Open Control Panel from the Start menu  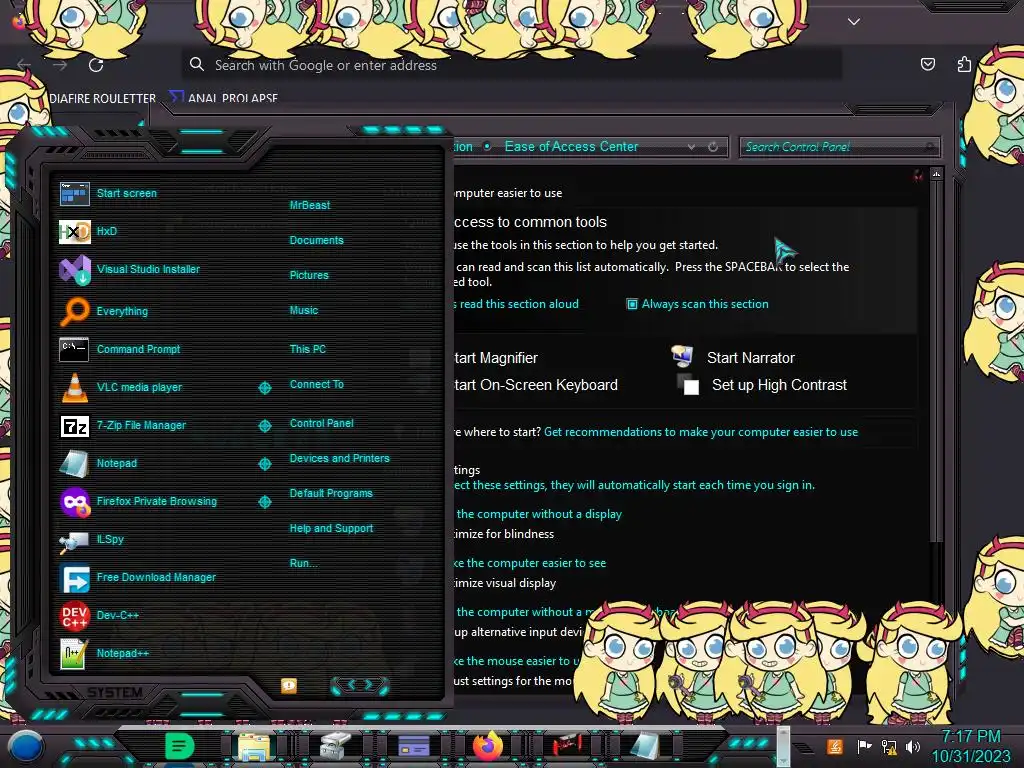coord(321,423)
